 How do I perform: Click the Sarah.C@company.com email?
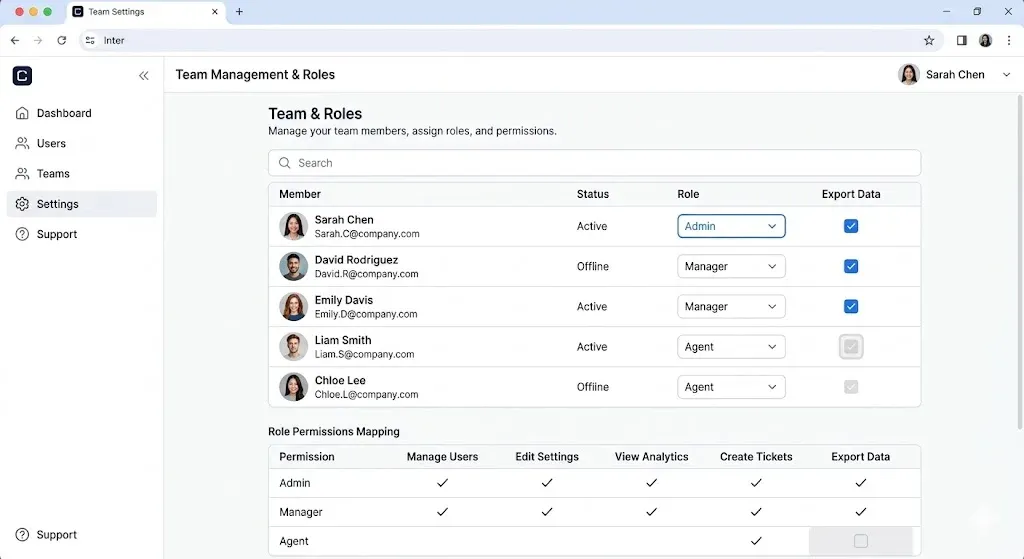(367, 234)
